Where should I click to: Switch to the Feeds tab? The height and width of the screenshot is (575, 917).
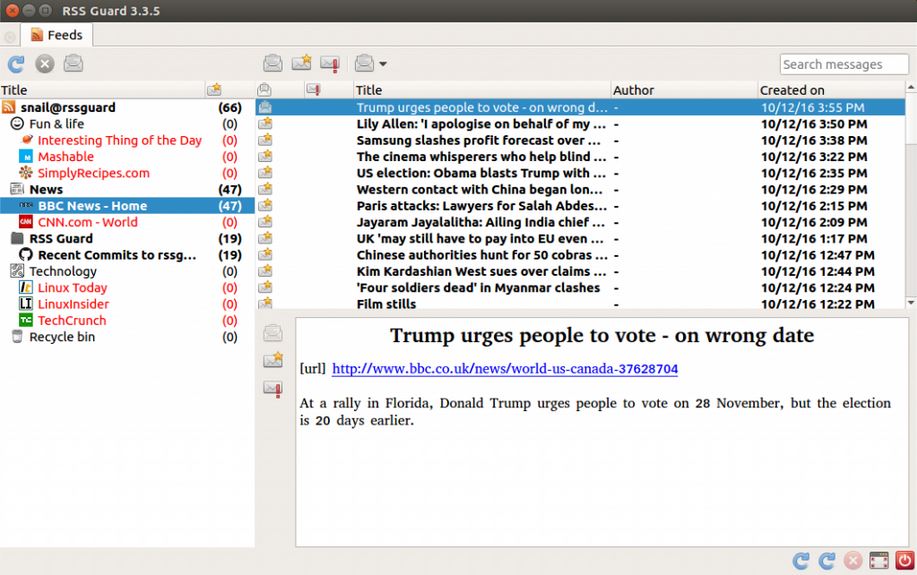point(57,35)
